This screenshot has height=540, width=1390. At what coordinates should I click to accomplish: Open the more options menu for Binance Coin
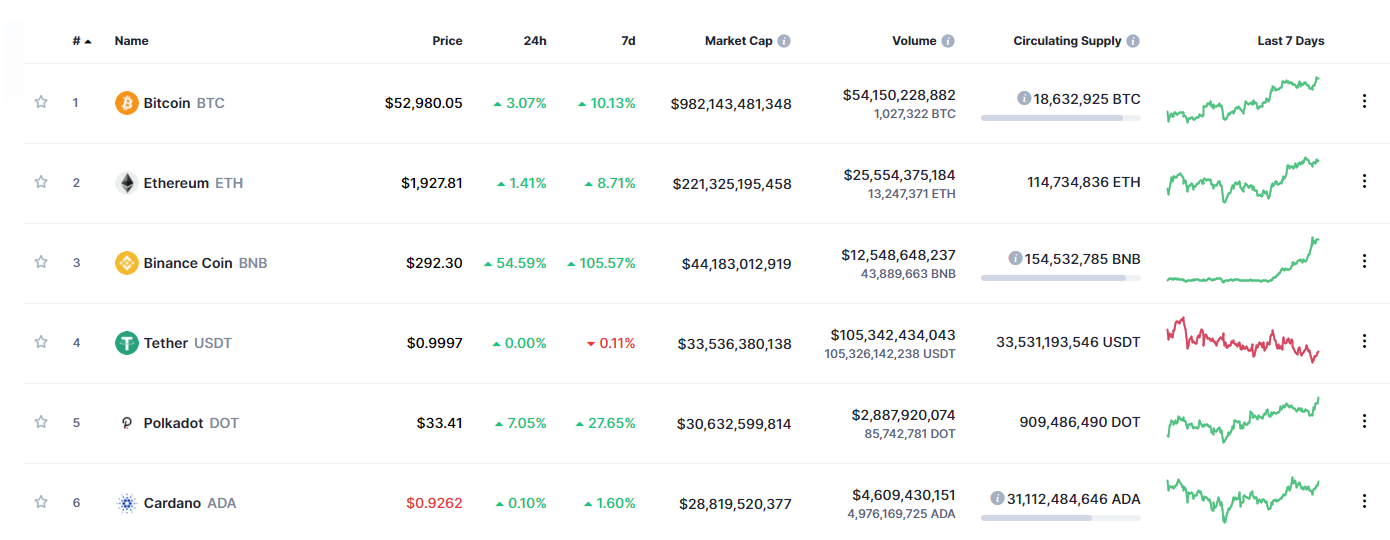(1364, 261)
